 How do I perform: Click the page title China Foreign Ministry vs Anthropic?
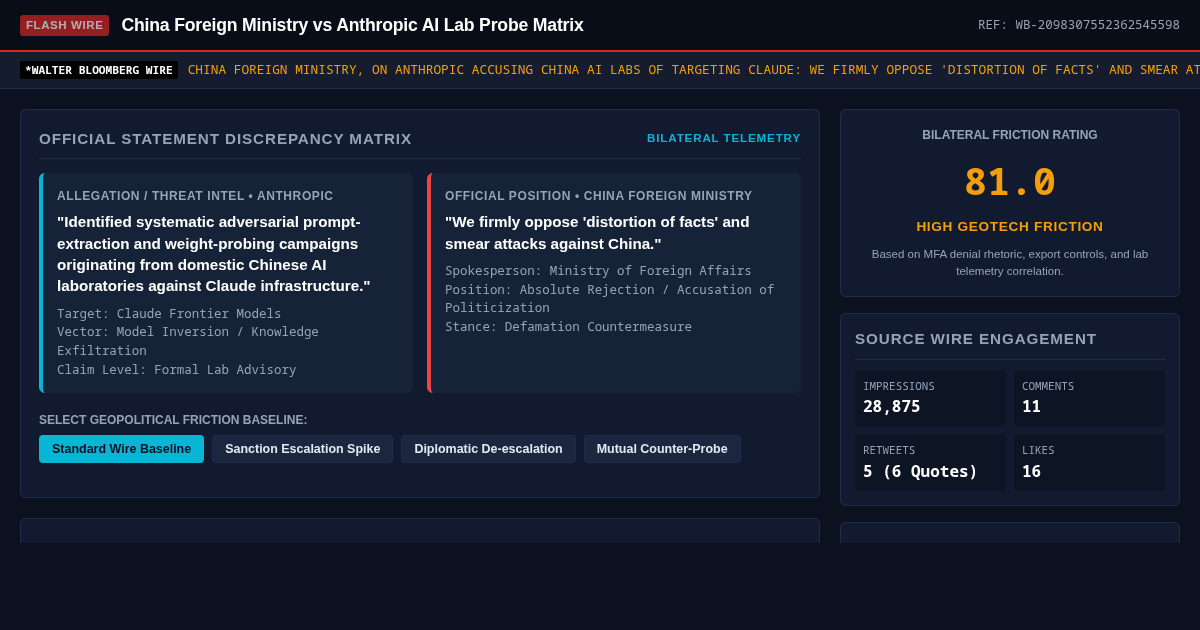(352, 25)
